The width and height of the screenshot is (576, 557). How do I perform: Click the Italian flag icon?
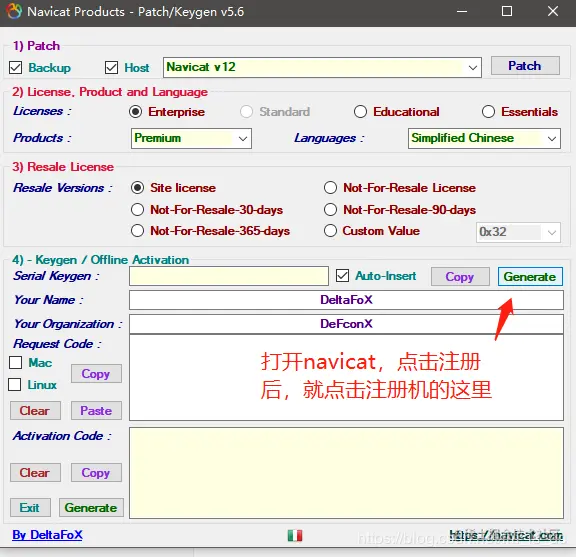pyautogui.click(x=295, y=535)
